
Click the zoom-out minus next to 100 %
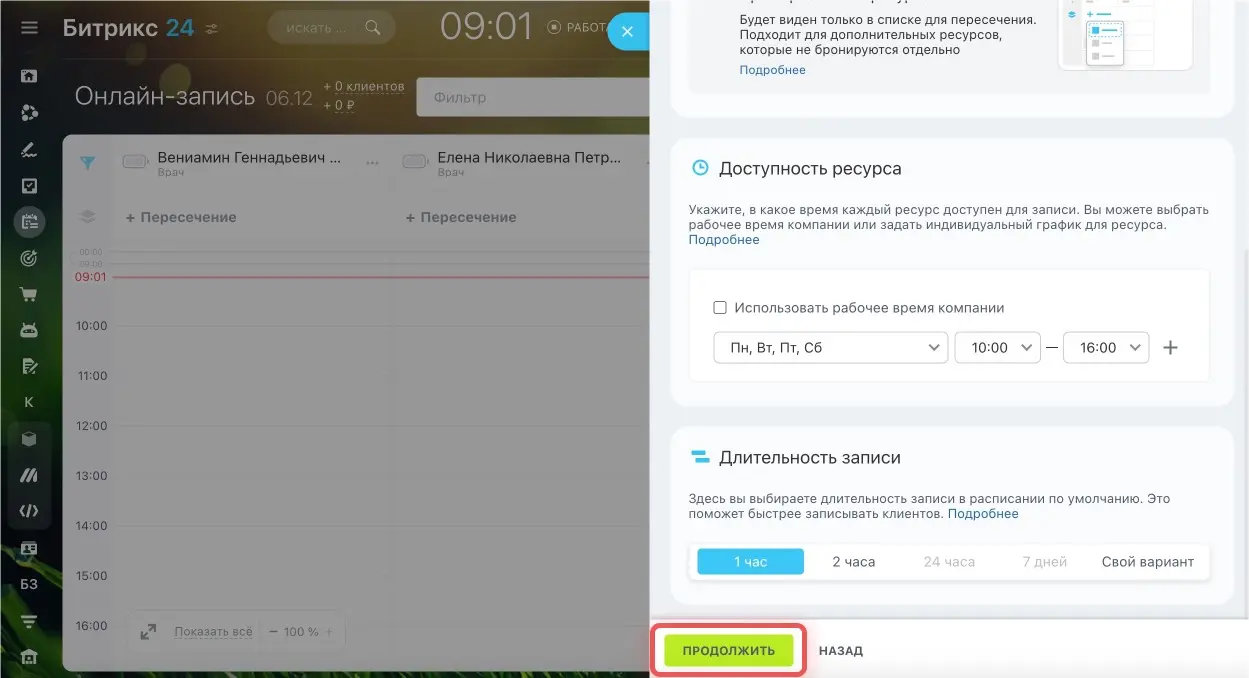click(x=271, y=632)
